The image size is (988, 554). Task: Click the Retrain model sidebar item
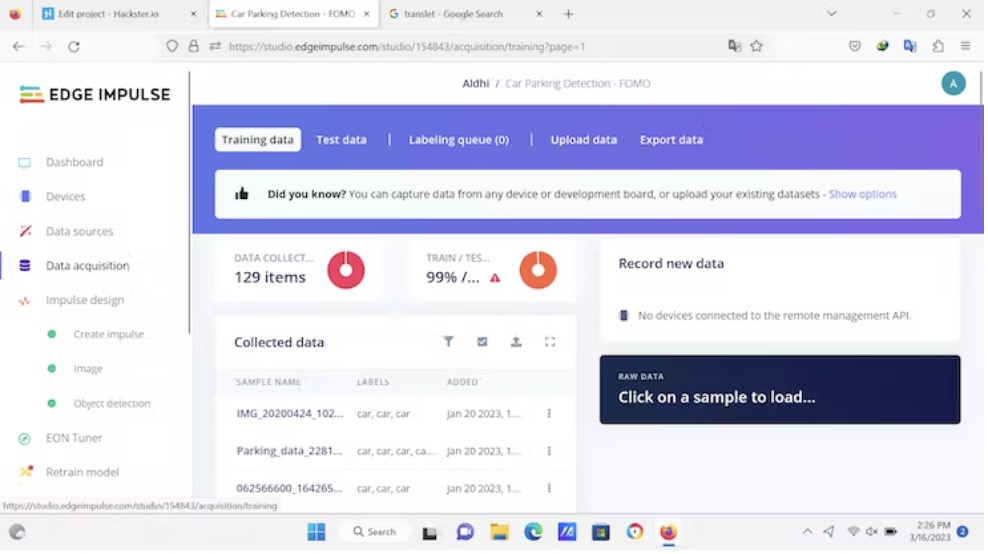click(x=82, y=472)
